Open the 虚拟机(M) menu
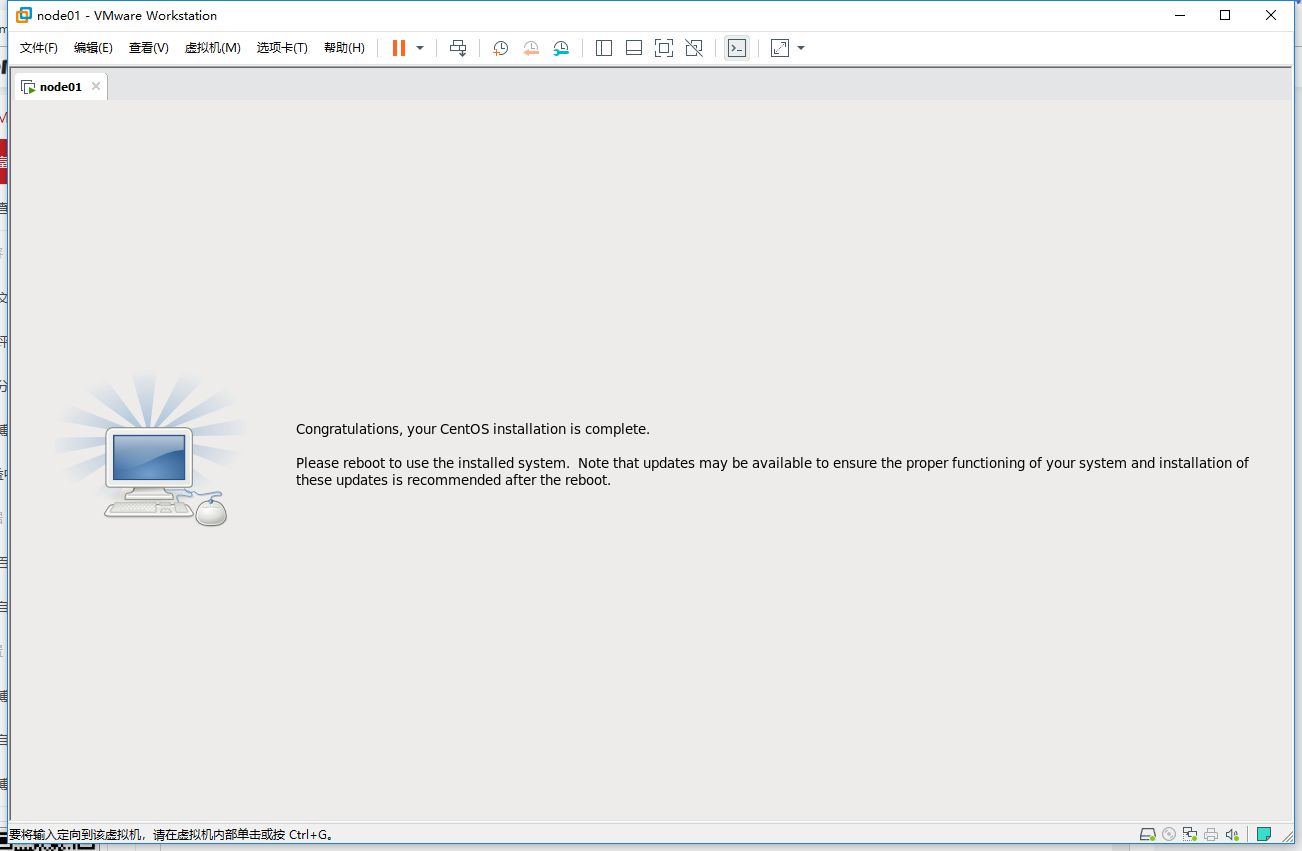This screenshot has height=851, width=1302. click(x=213, y=48)
